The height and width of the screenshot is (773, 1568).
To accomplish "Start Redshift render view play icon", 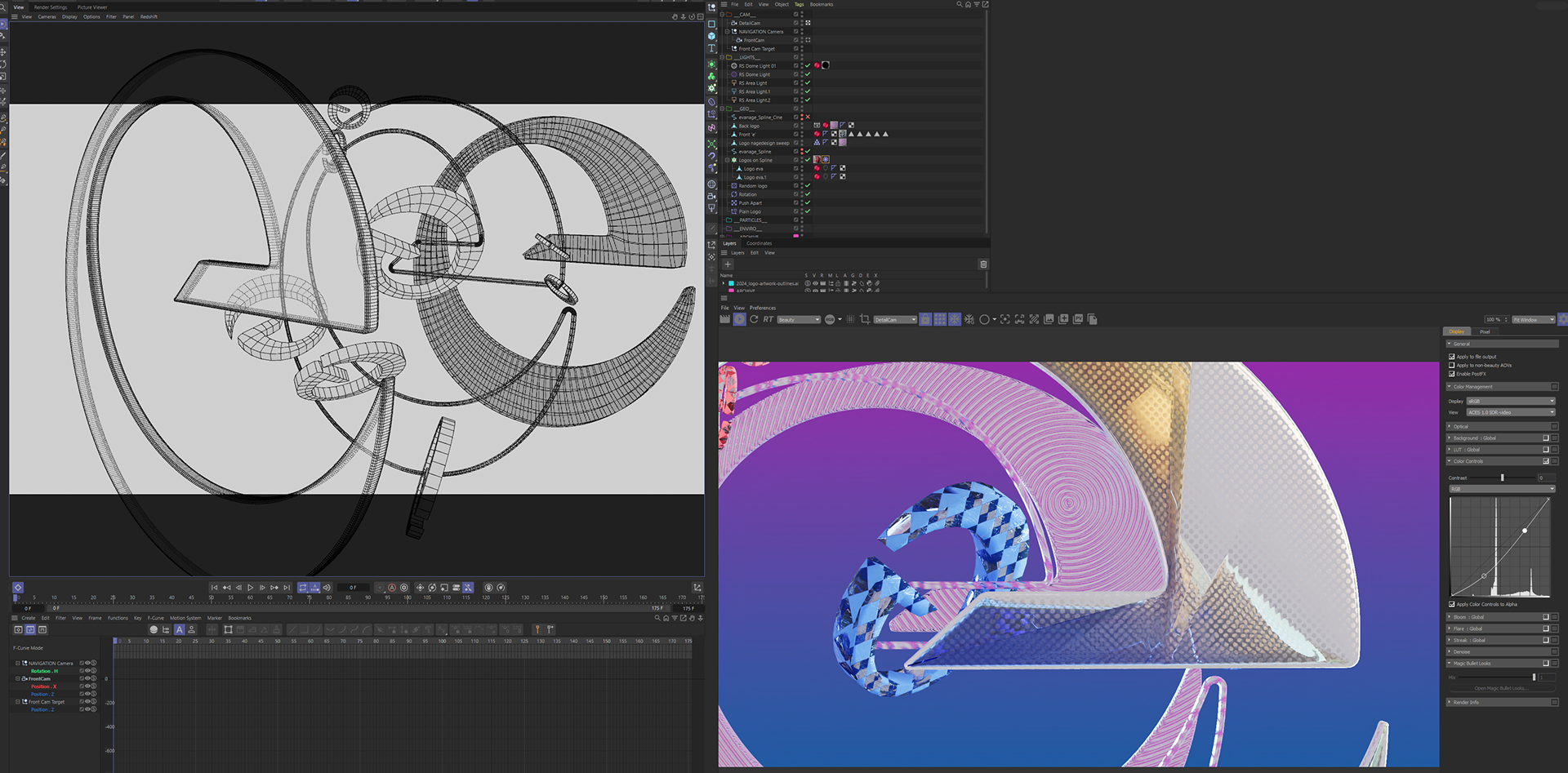I will click(x=739, y=320).
